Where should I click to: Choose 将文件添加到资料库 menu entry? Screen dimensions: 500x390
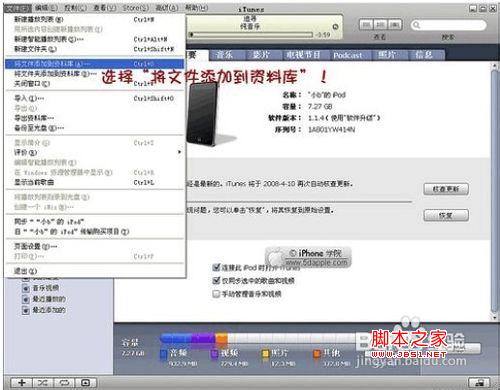click(x=95, y=64)
